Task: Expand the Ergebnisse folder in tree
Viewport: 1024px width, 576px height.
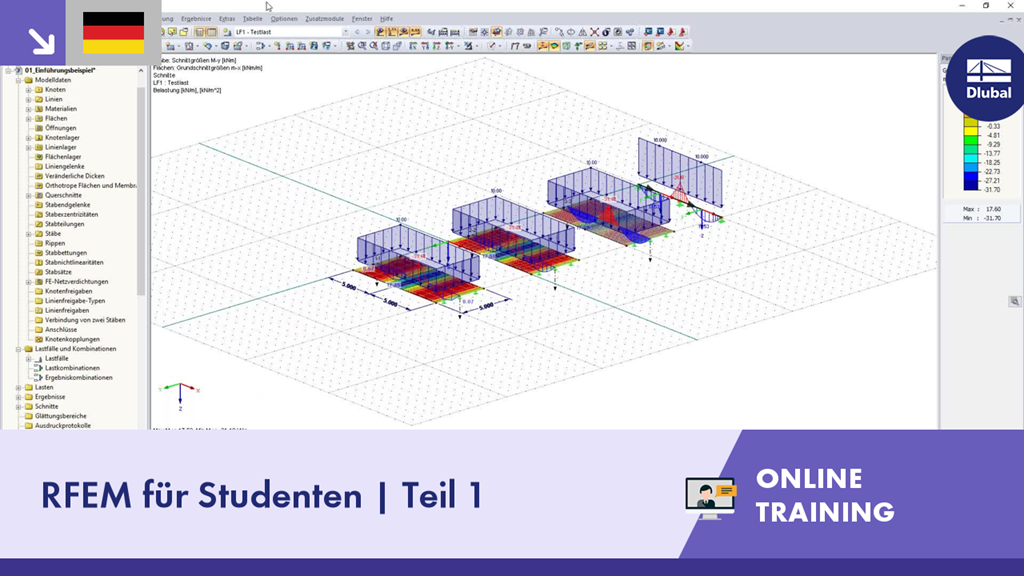Action: click(x=19, y=397)
